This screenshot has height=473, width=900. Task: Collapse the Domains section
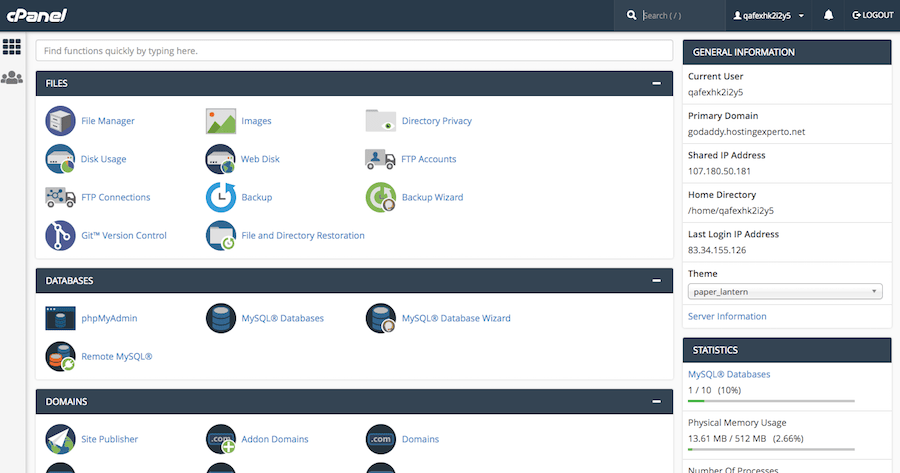pyautogui.click(x=656, y=402)
